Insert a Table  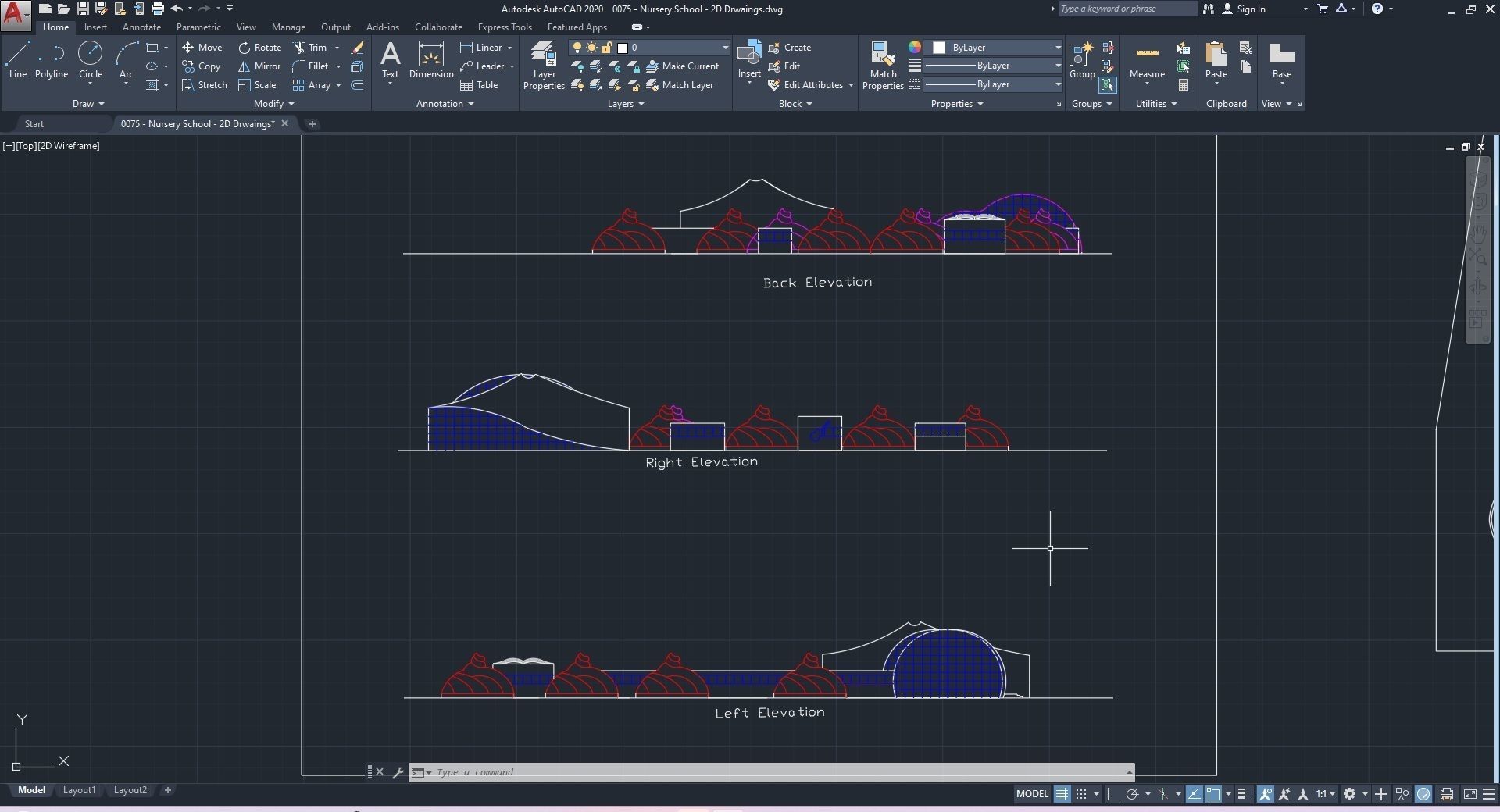pyautogui.click(x=479, y=85)
